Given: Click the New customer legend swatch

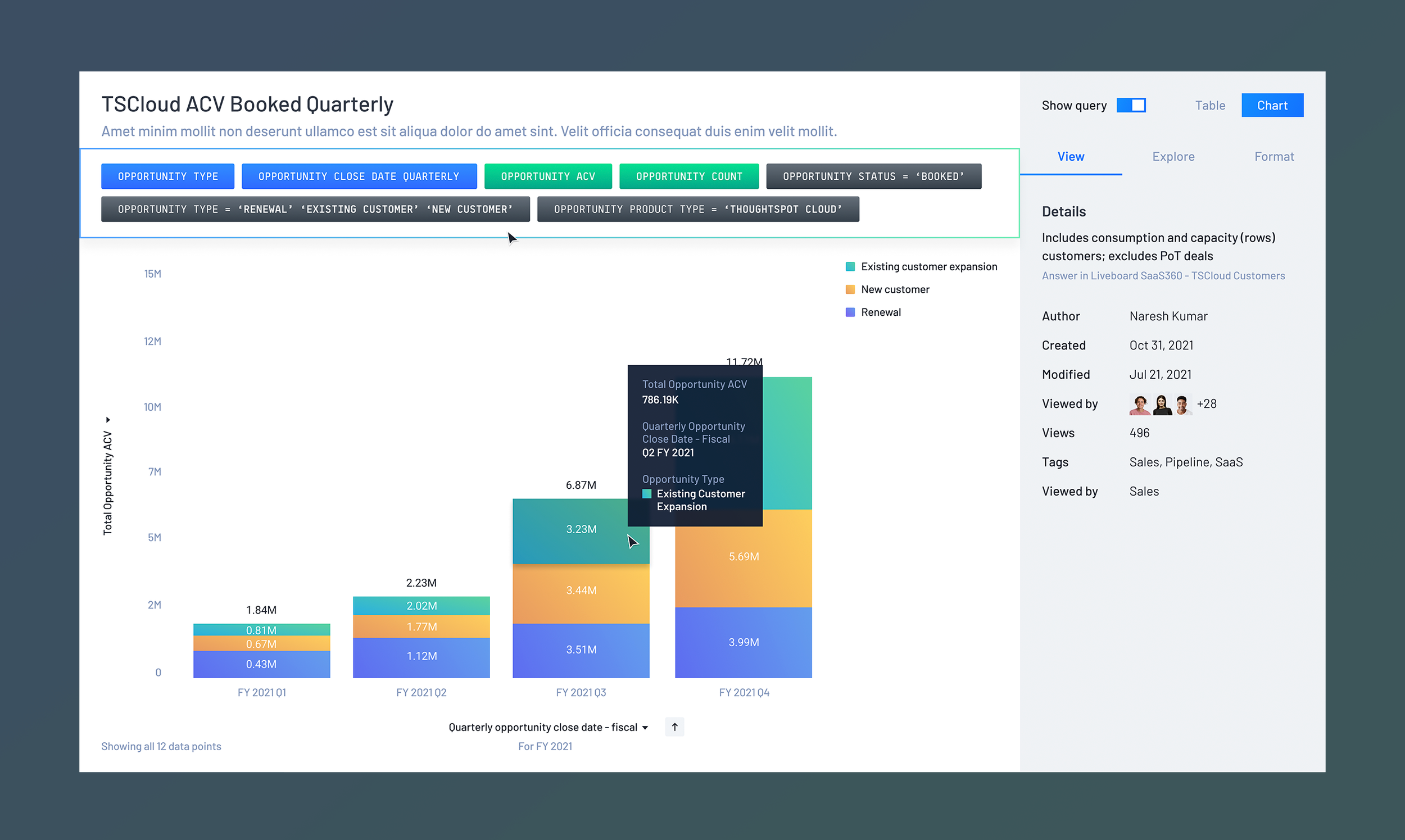Looking at the screenshot, I should (850, 289).
